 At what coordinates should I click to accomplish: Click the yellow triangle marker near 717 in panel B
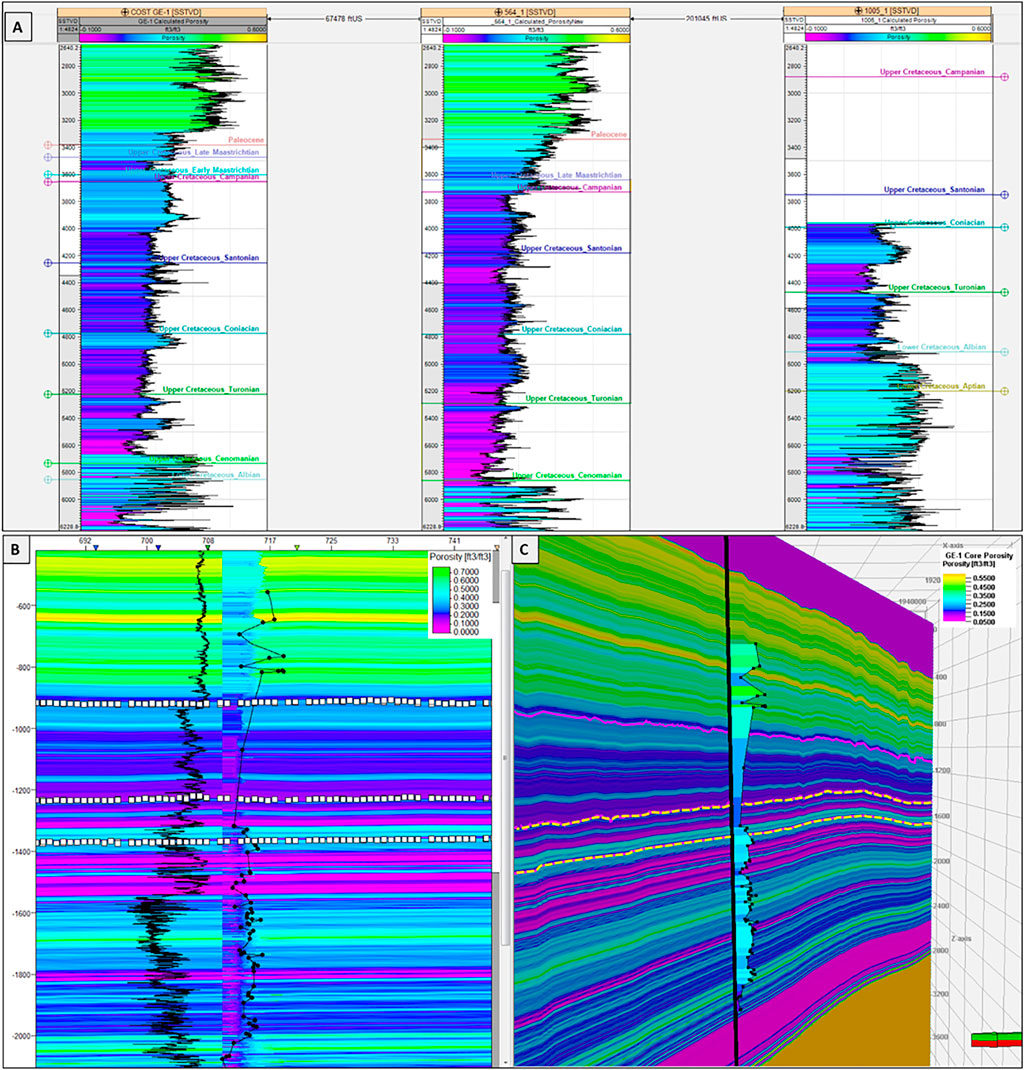(x=297, y=548)
